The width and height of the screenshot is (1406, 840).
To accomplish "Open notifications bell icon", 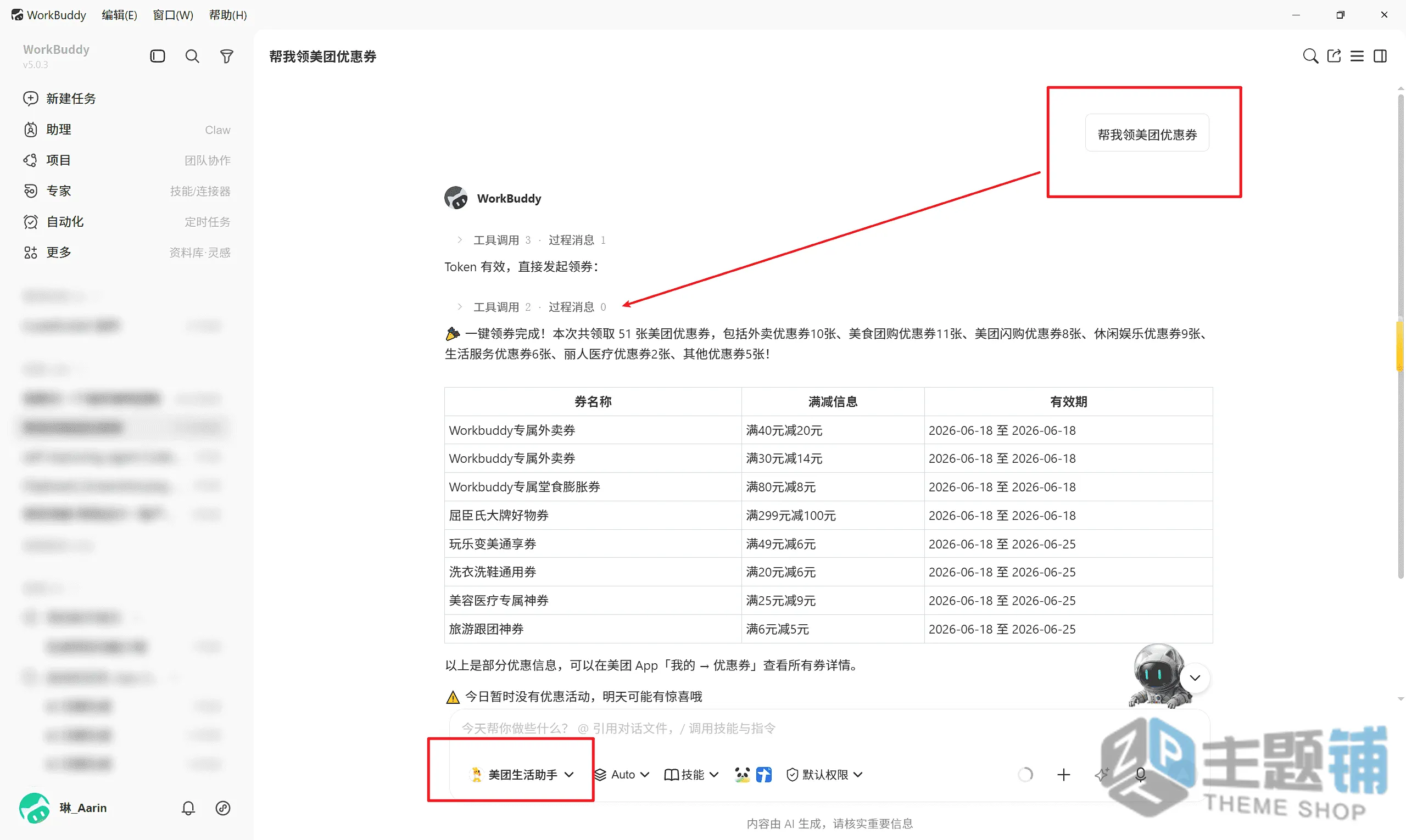I will (188, 808).
